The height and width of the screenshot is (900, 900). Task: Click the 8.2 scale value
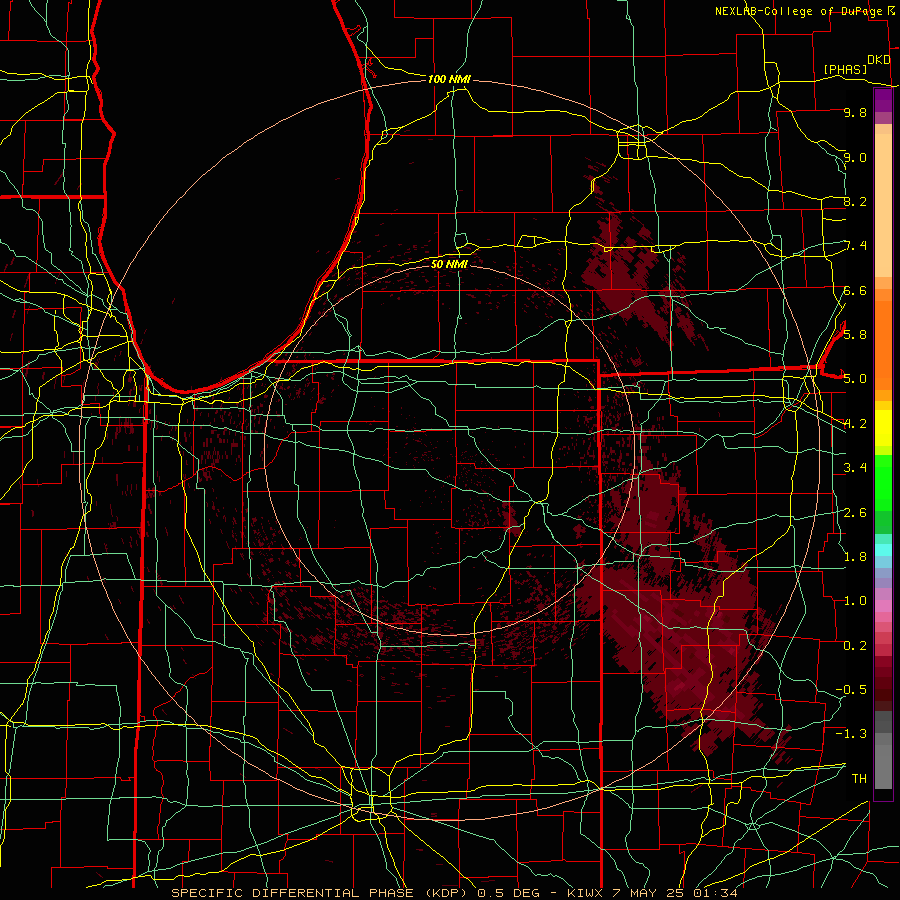(855, 201)
